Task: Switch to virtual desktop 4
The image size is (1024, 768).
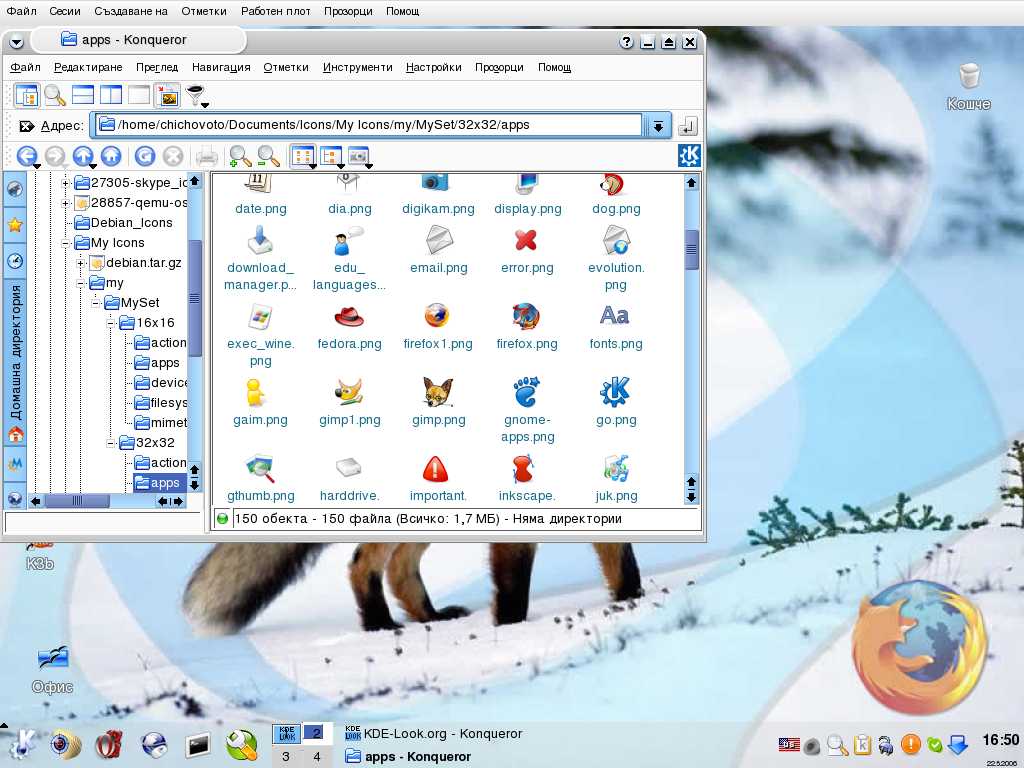Action: coord(317,756)
